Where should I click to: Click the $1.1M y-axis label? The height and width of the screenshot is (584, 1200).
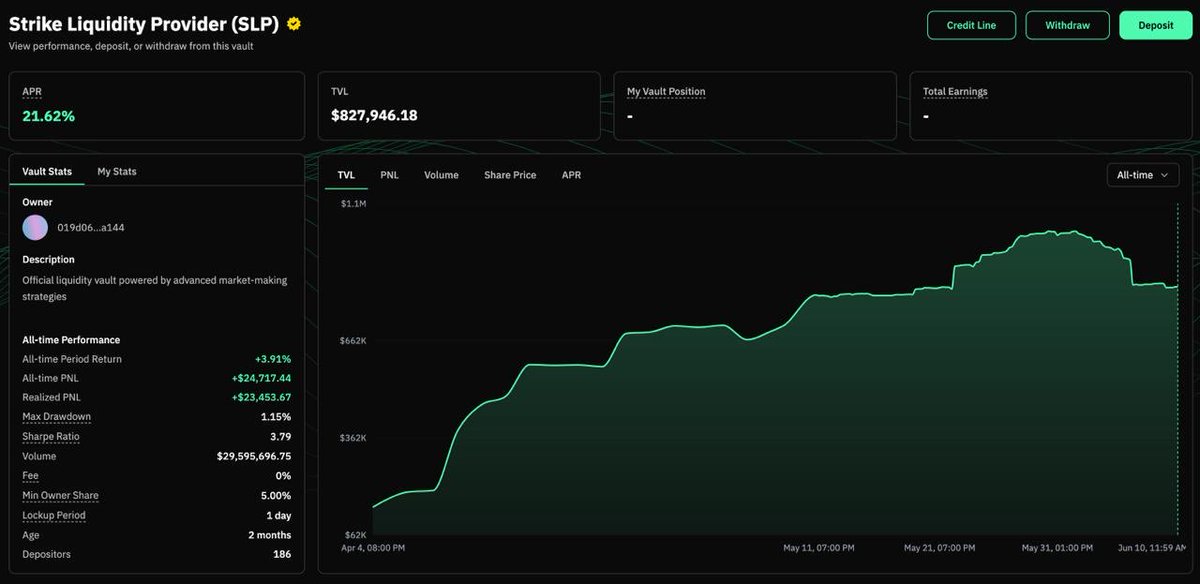click(x=354, y=203)
